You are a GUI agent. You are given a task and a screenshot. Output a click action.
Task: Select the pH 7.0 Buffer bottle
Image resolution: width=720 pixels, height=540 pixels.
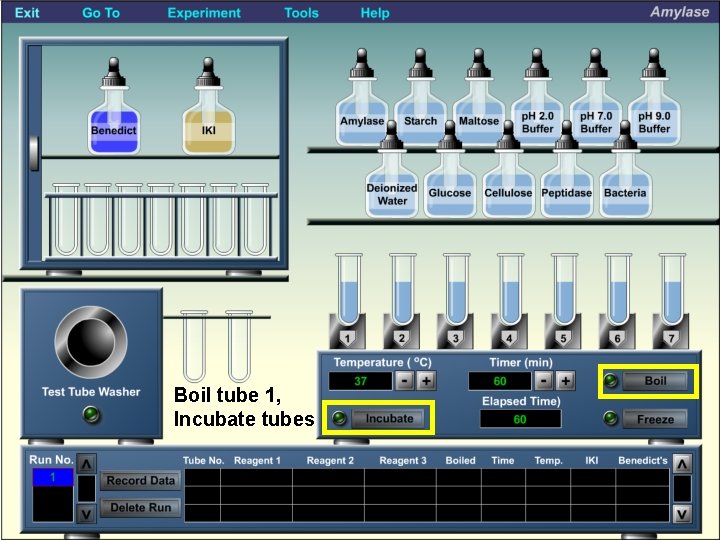[x=596, y=97]
